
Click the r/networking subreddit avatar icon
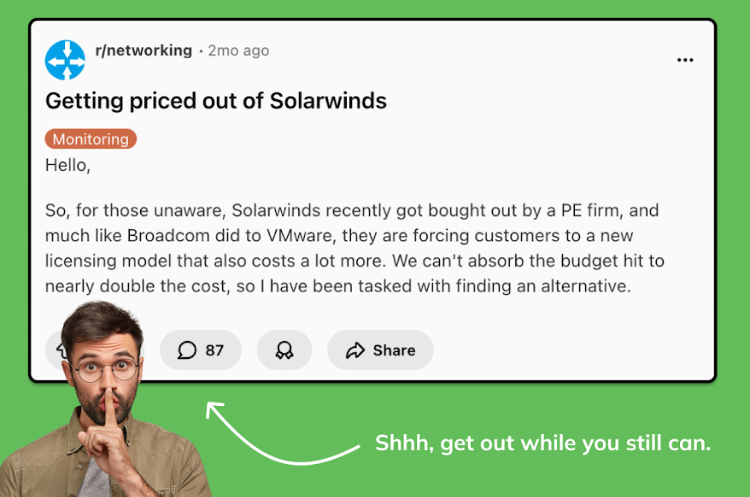coord(66,60)
